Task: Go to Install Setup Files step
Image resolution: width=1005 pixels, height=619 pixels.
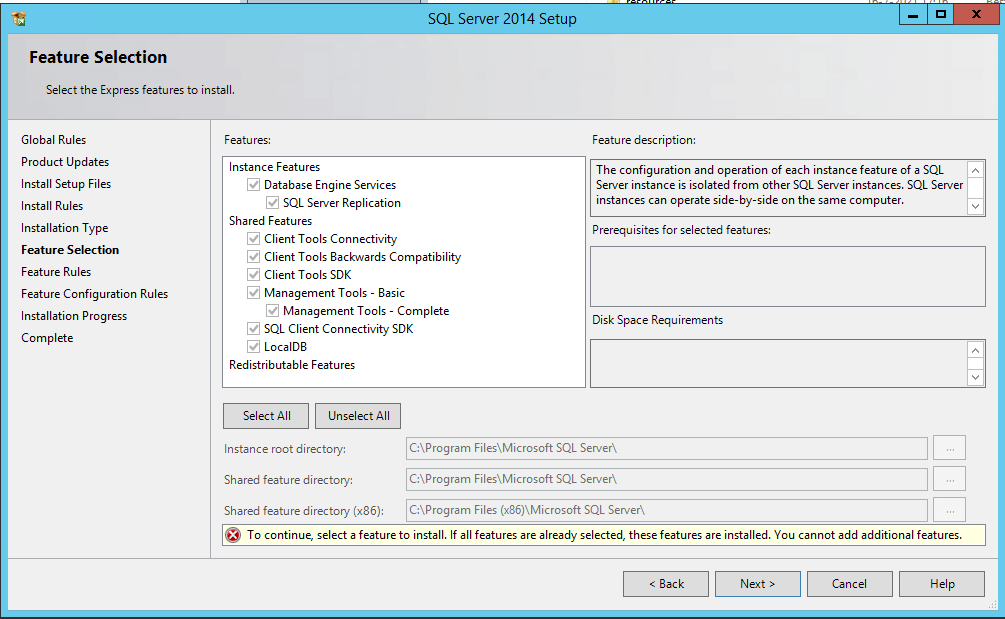Action: click(66, 184)
